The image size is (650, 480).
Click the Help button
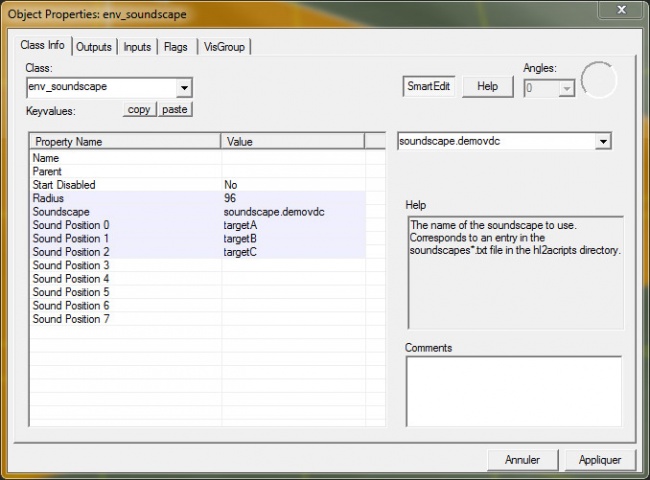[487, 87]
